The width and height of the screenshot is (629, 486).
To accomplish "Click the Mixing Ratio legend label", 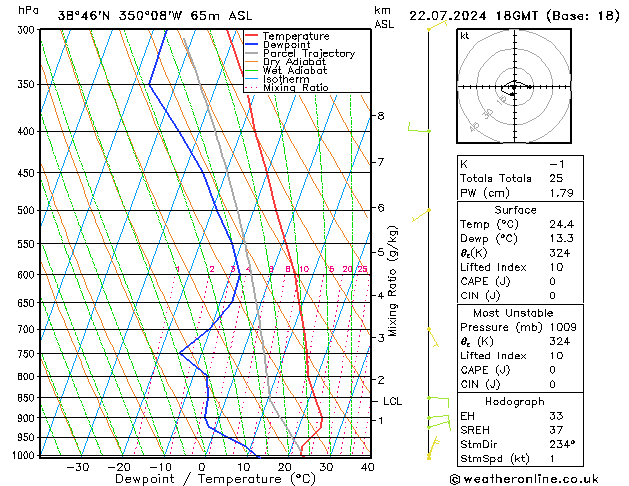I will (296, 87).
